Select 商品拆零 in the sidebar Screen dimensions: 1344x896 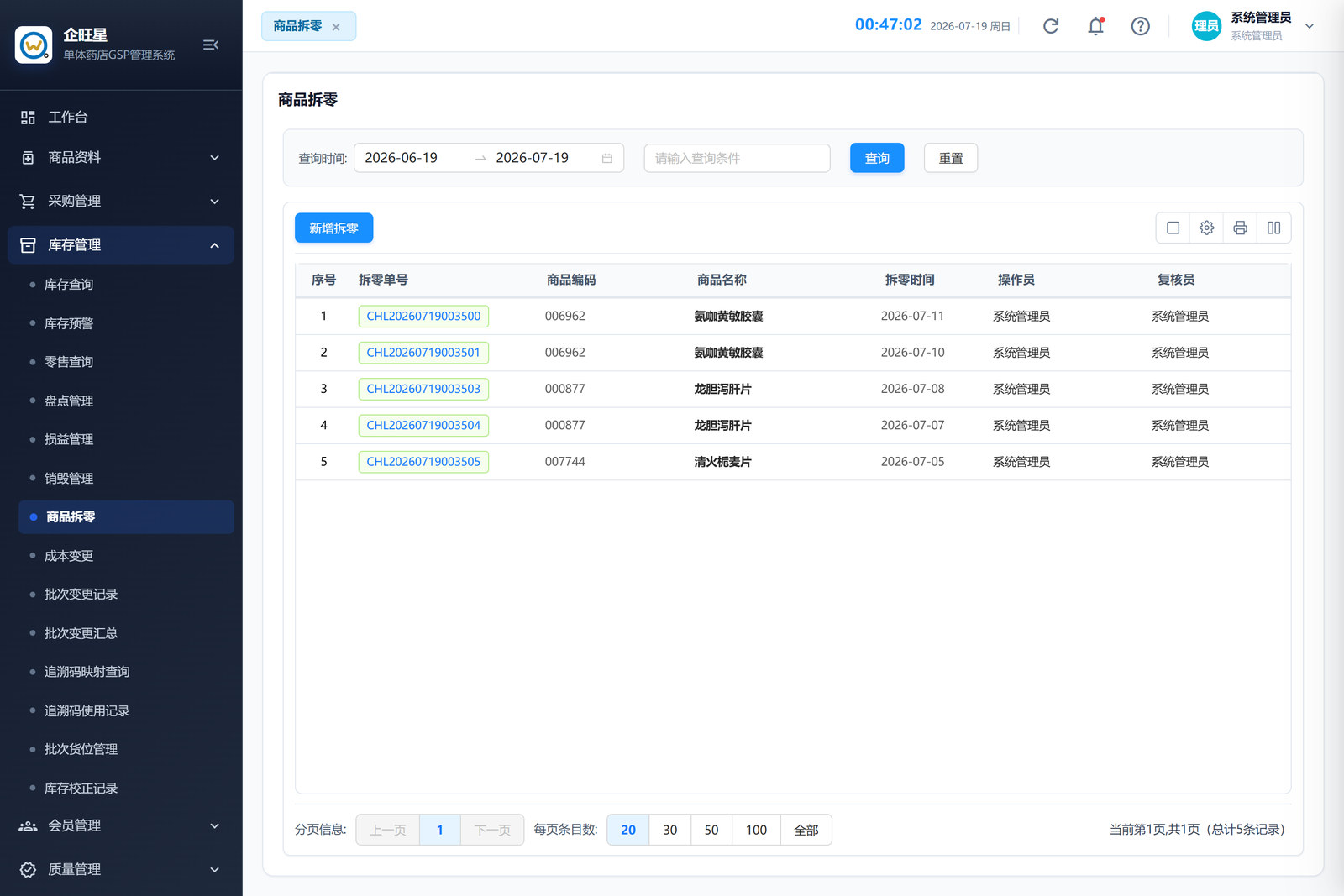pos(126,517)
